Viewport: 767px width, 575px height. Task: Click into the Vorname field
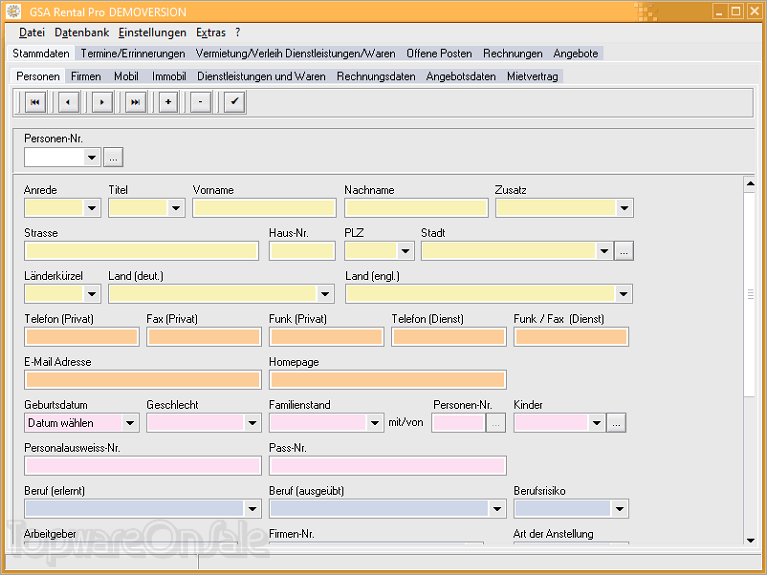264,208
